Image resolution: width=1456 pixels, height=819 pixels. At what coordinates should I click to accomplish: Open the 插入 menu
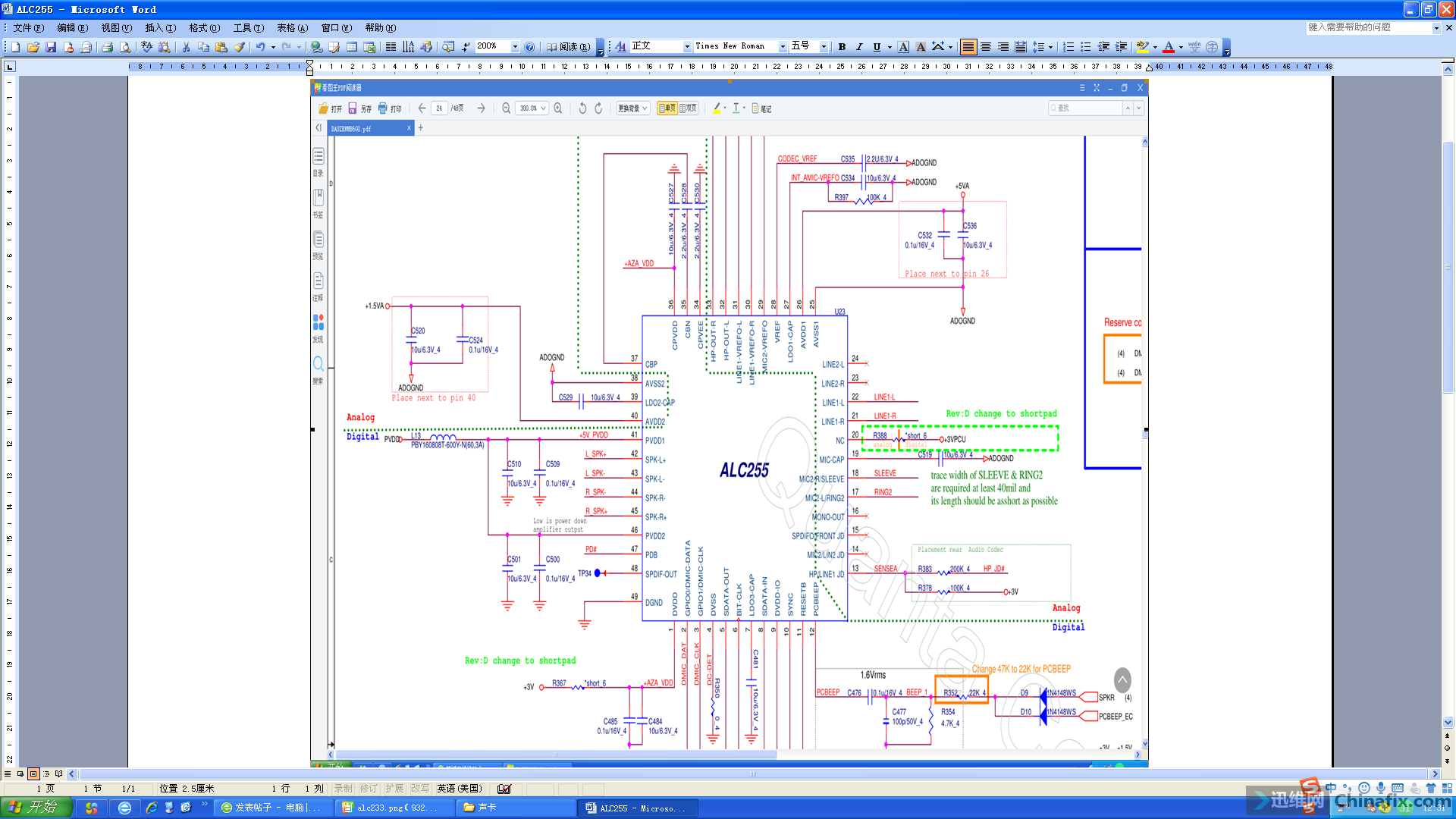[x=160, y=28]
